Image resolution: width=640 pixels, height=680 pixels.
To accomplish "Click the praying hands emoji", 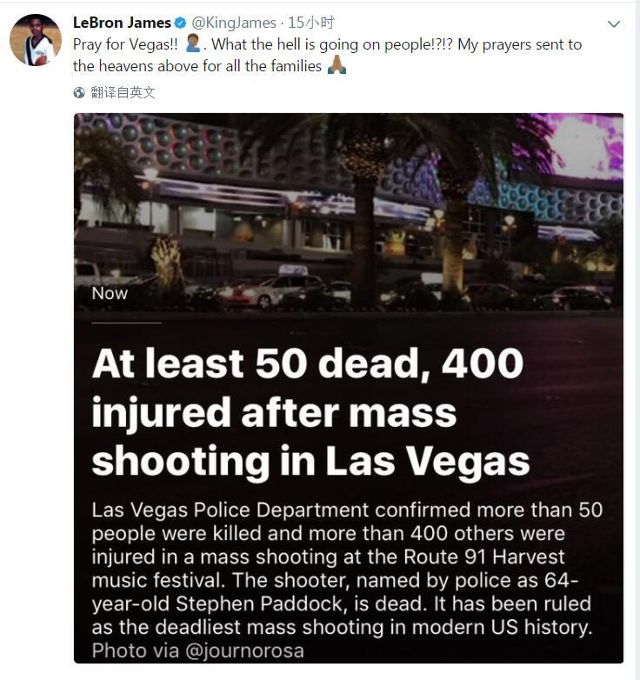I will 337,65.
